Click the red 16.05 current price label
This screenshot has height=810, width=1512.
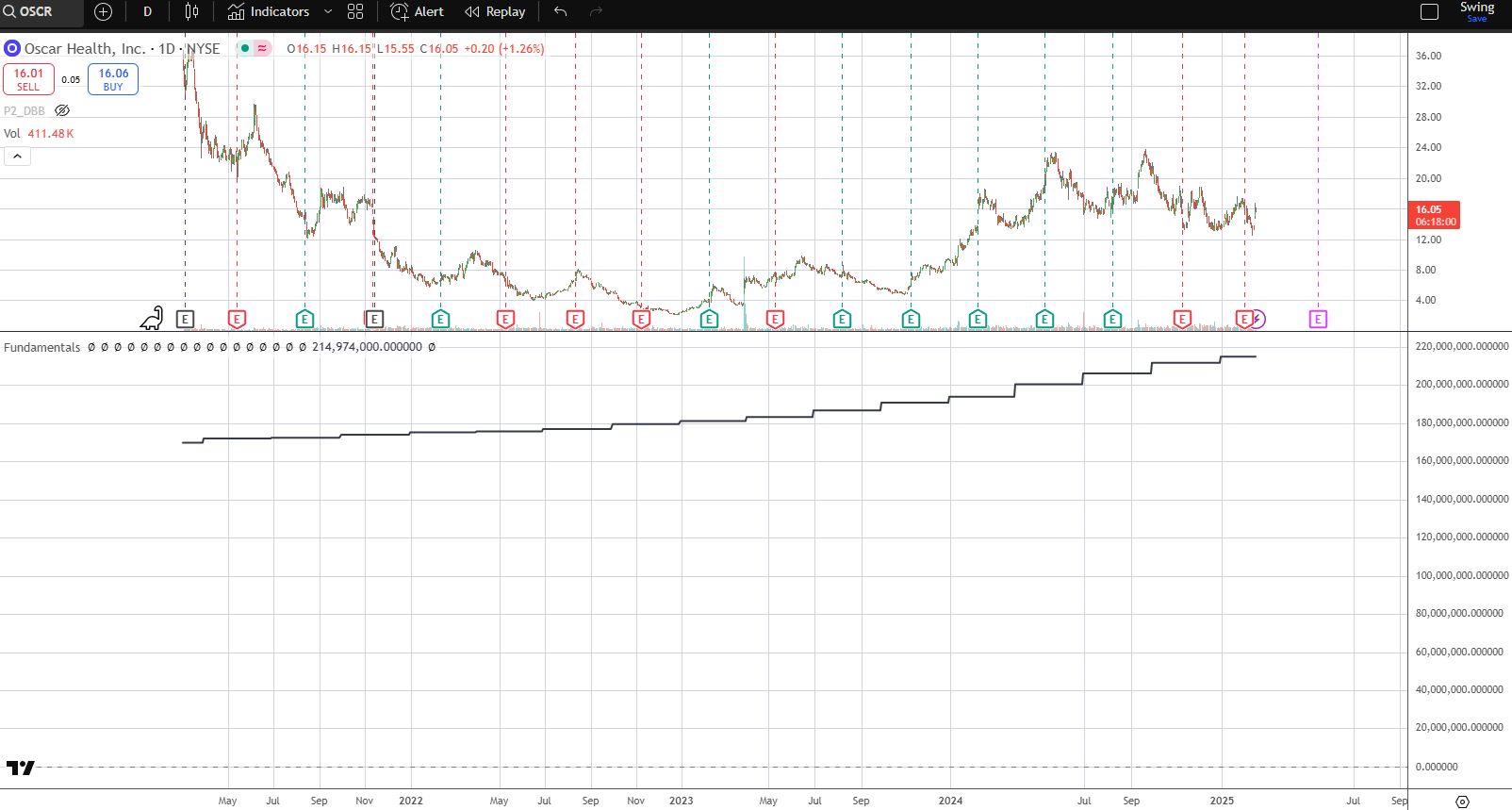point(1434,215)
